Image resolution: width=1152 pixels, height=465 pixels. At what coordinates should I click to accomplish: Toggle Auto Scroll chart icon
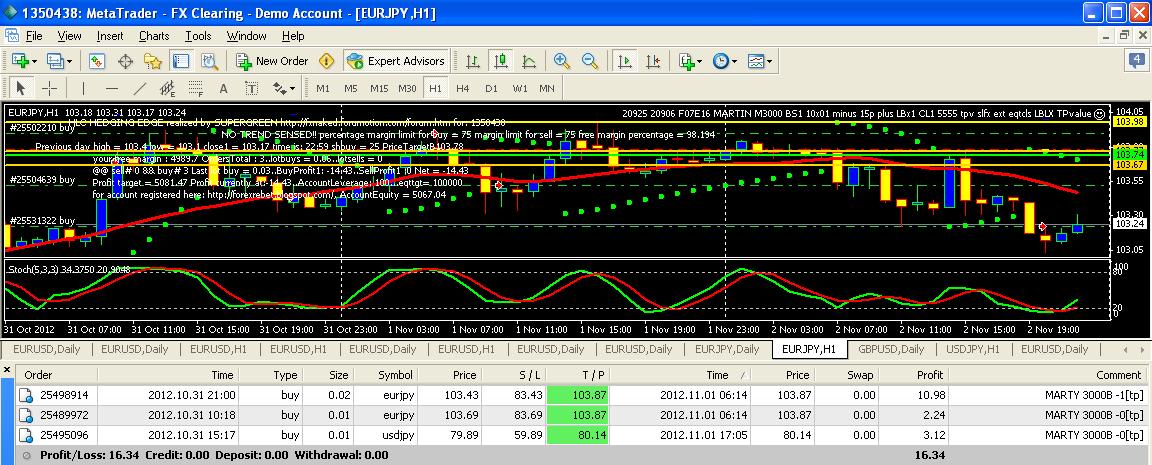tap(624, 61)
